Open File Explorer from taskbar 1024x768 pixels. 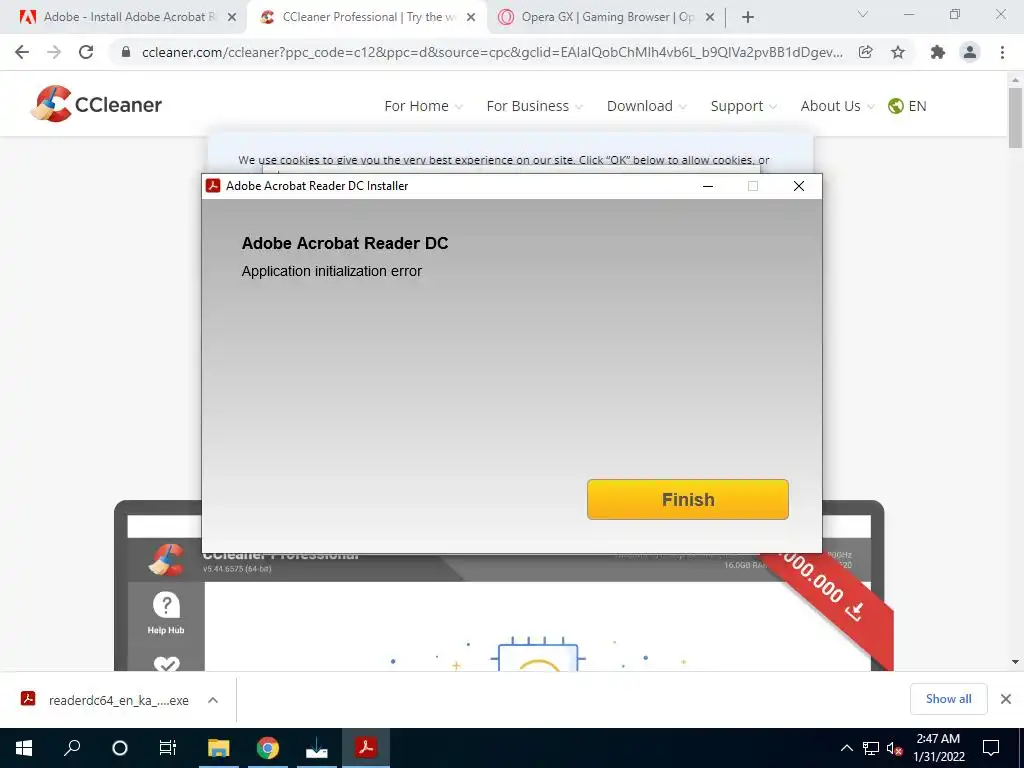coord(219,748)
